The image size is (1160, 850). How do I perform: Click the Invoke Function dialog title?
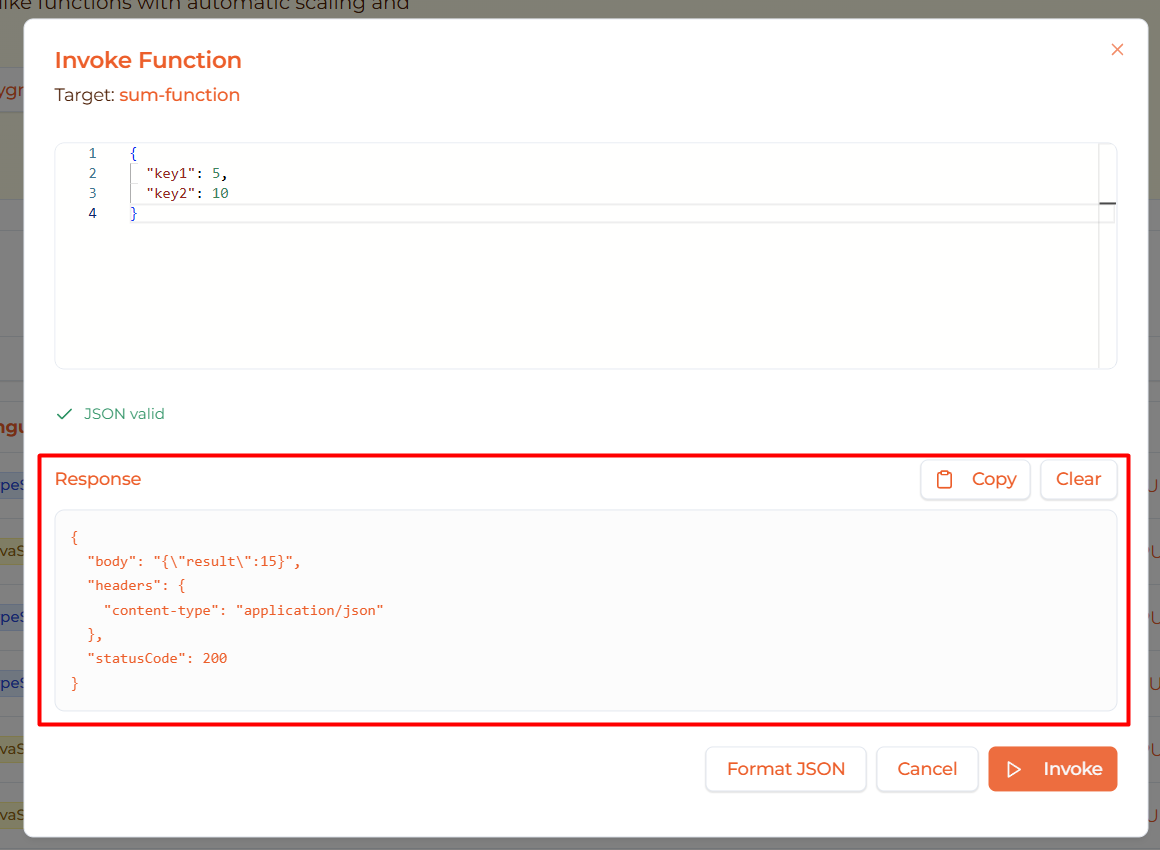pyautogui.click(x=148, y=60)
